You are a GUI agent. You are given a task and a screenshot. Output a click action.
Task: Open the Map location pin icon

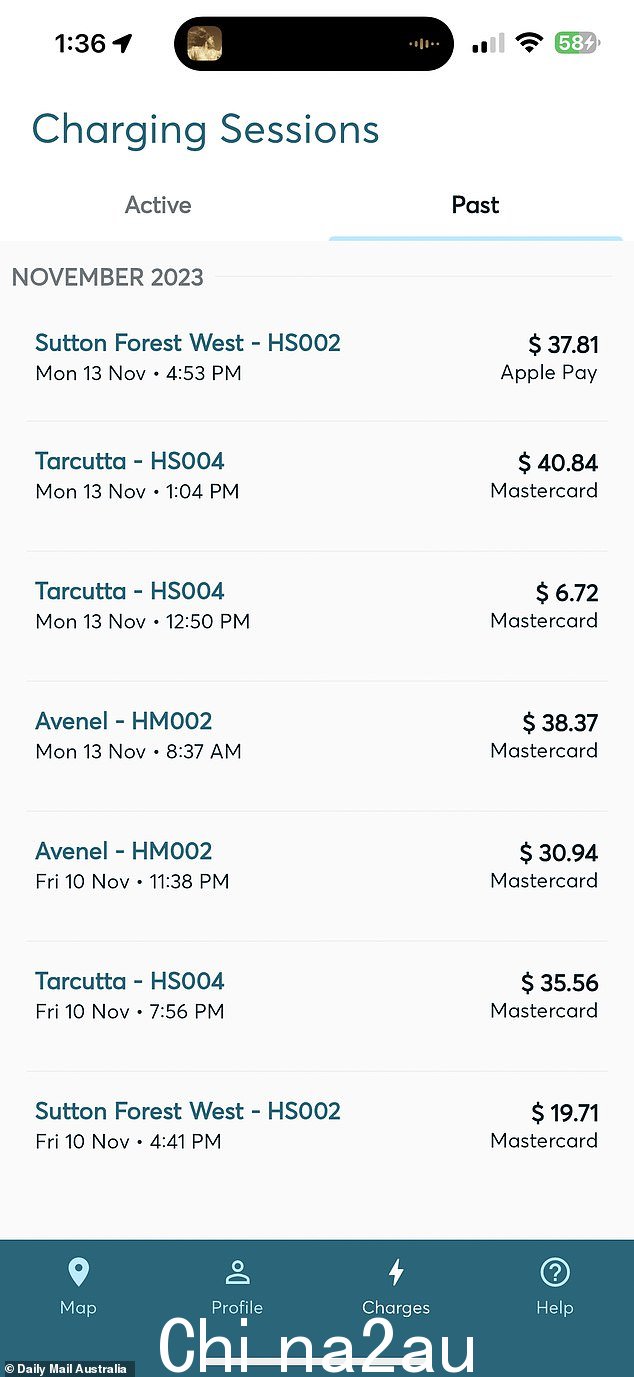click(78, 1272)
